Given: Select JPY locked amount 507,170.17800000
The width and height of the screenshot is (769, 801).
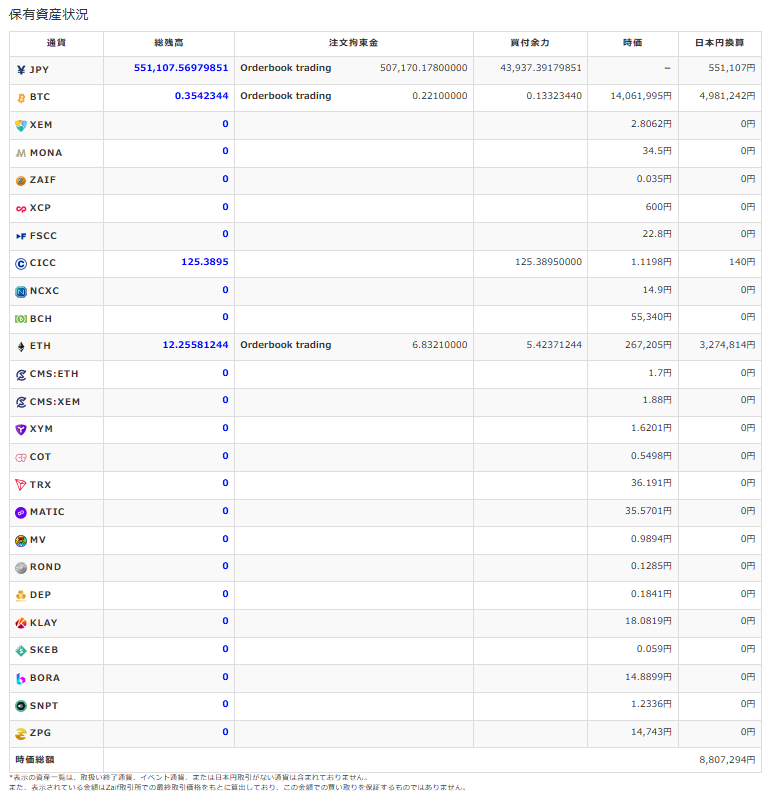Looking at the screenshot, I should point(424,68).
